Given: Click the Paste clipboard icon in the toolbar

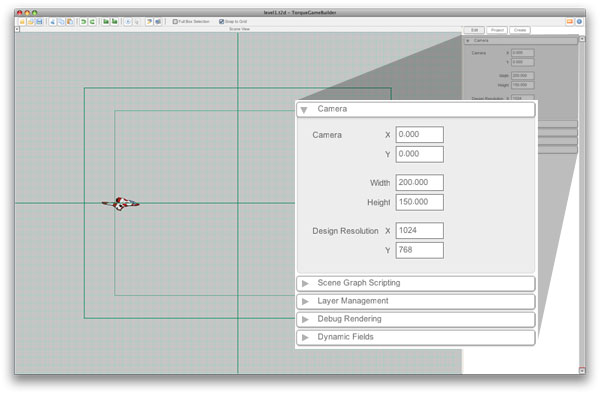Looking at the screenshot, I should click(70, 22).
